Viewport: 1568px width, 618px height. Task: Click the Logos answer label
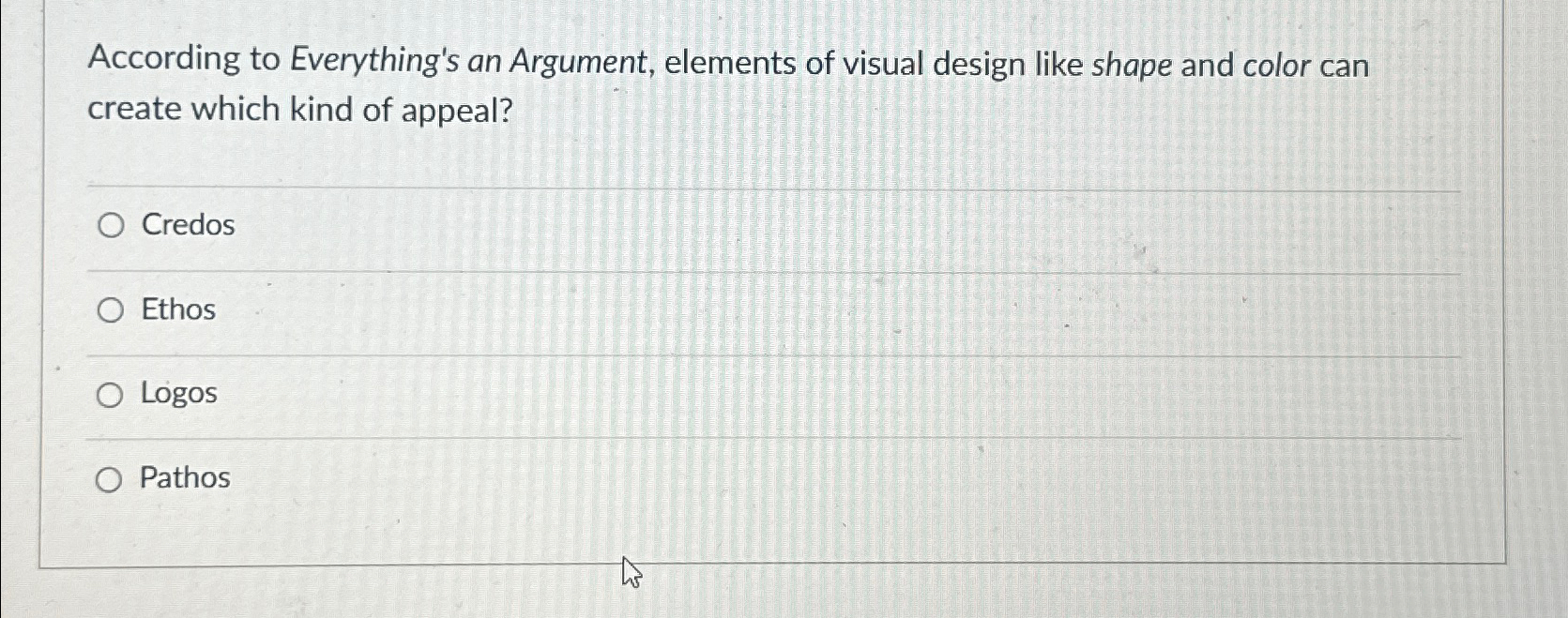coord(177,394)
